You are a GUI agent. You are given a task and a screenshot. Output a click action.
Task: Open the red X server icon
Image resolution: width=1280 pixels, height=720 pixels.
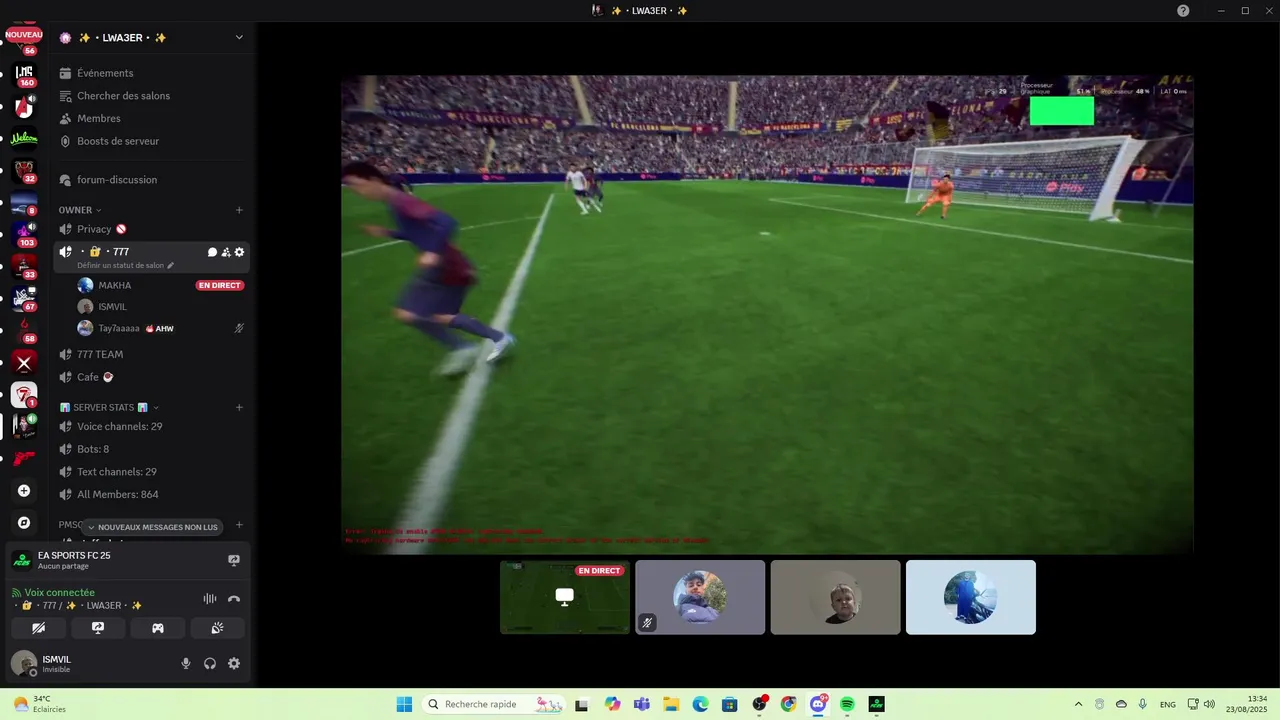[x=24, y=363]
